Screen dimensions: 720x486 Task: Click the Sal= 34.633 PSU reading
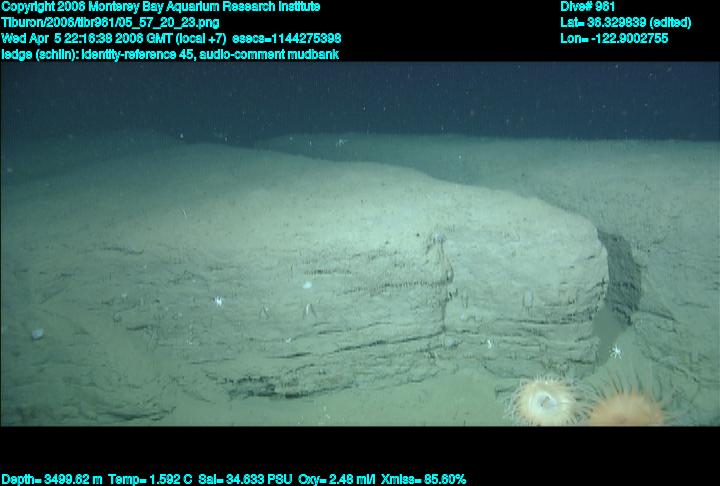245,480
